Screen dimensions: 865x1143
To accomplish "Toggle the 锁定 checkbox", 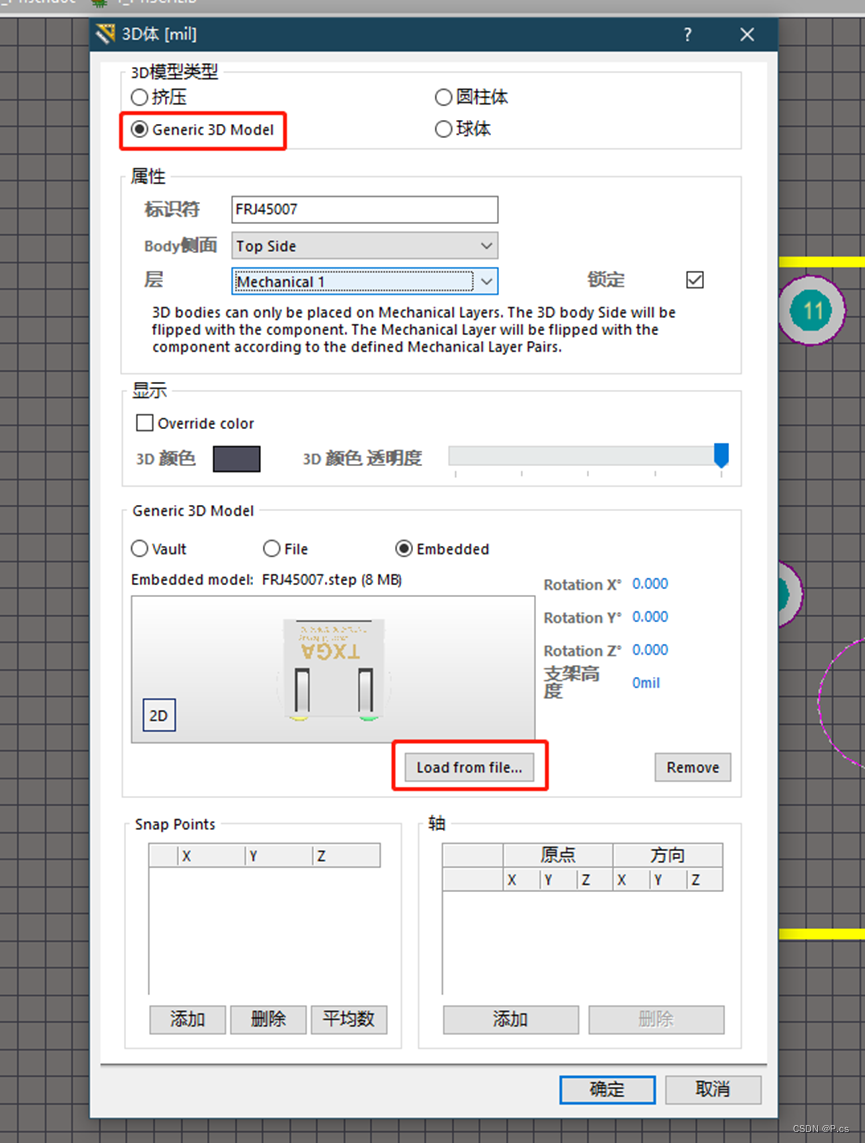I will coord(694,280).
